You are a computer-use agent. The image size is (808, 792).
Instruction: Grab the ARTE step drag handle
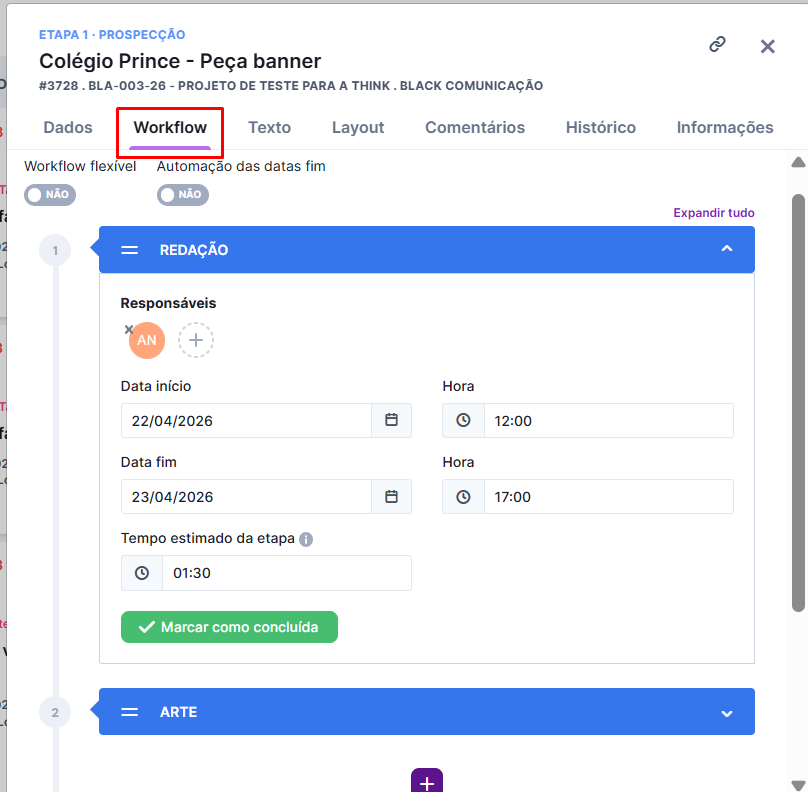[129, 712]
